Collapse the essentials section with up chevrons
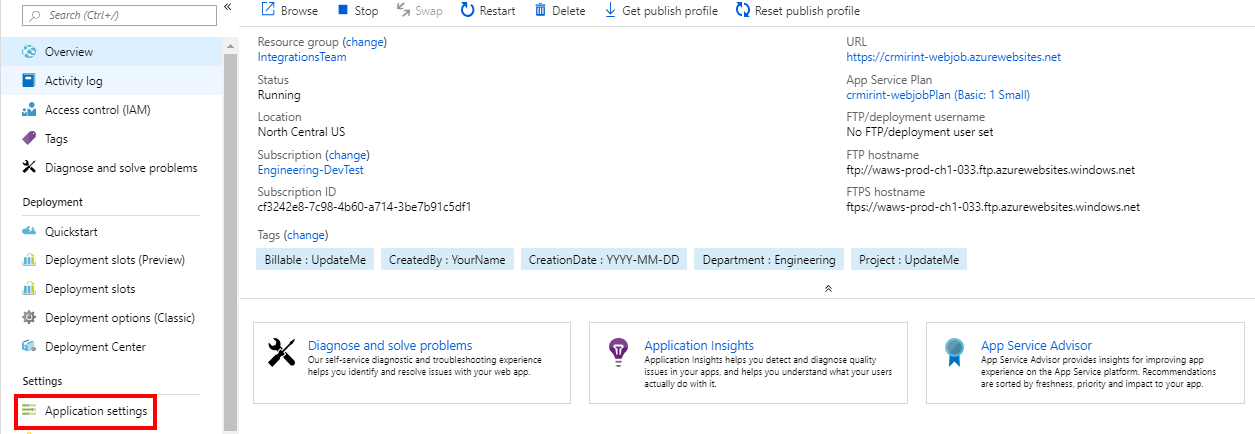The width and height of the screenshot is (1255, 434). [828, 288]
